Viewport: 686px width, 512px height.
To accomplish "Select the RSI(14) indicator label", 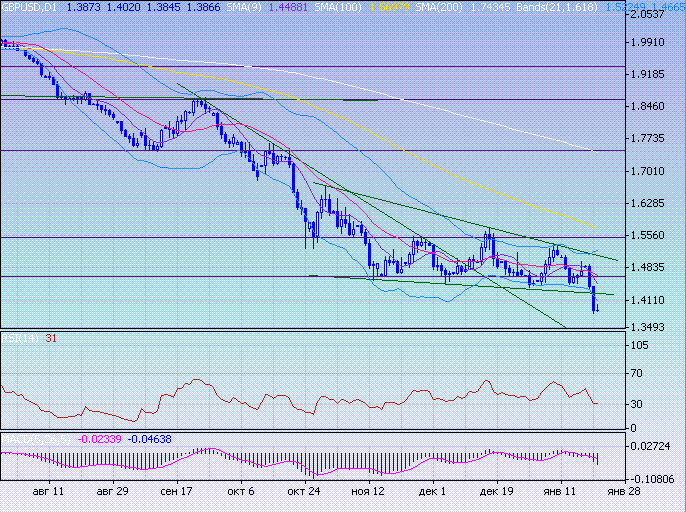I will coord(20,338).
